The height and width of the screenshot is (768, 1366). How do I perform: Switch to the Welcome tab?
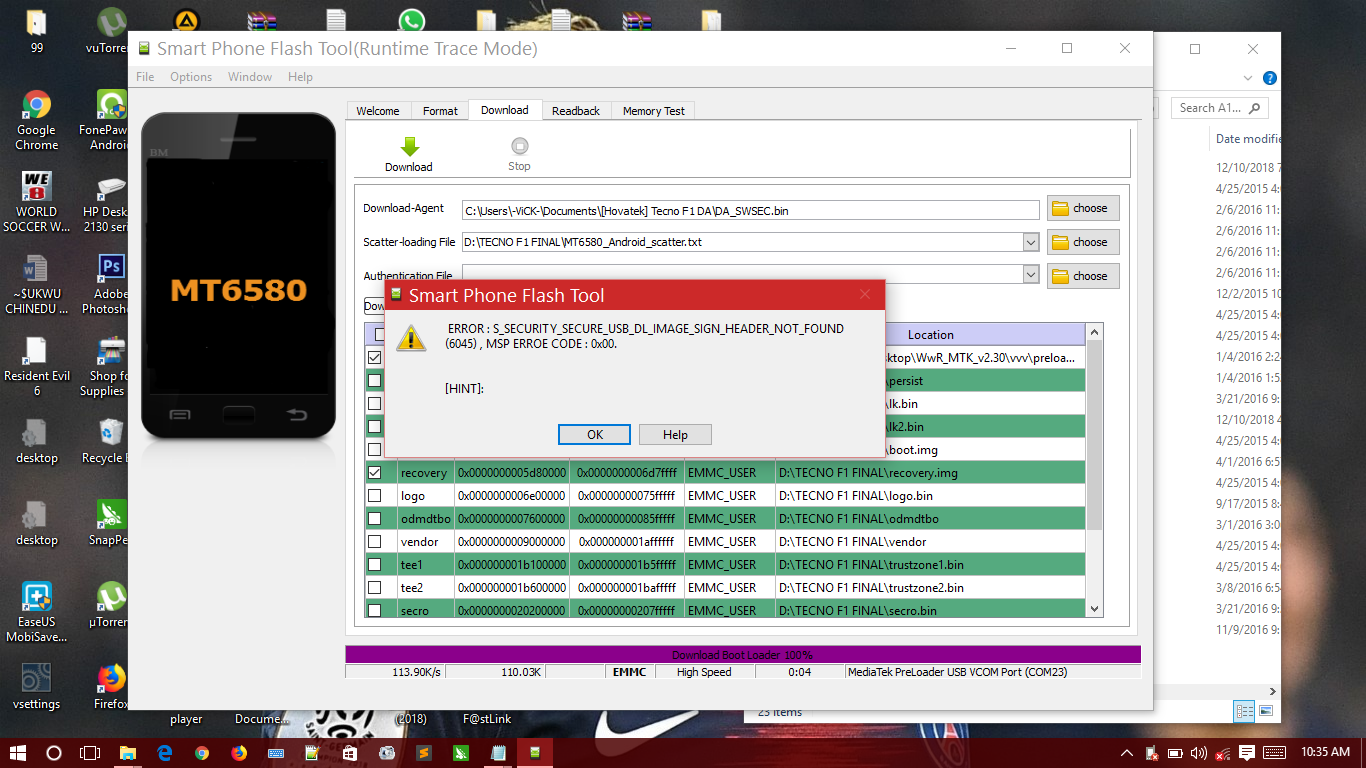tap(378, 111)
